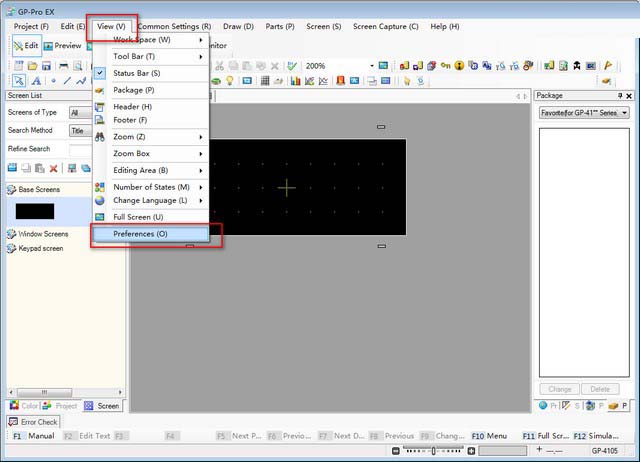Screen dimensions: 640x462
Task: Select the arrow selection tool
Action: click(x=19, y=81)
